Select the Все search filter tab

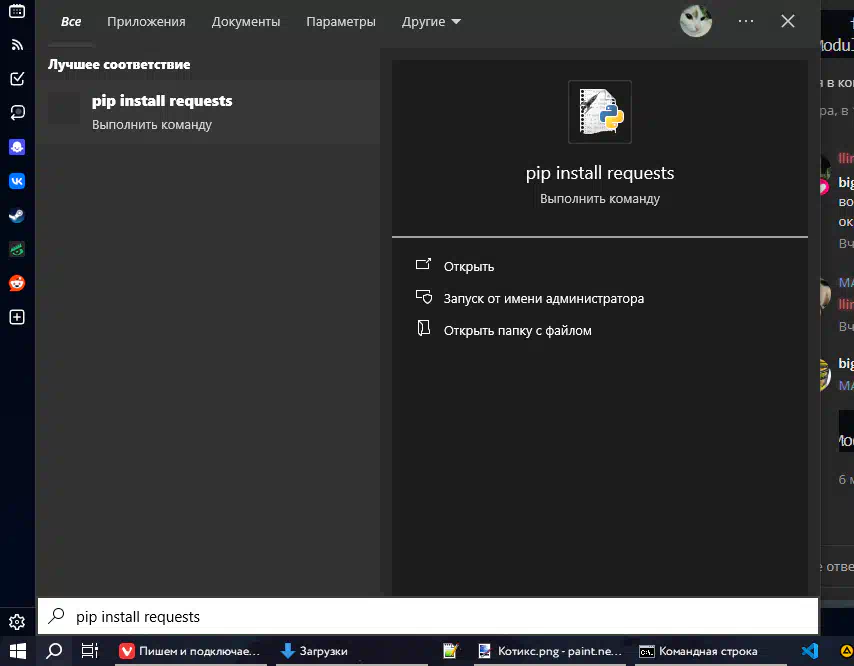click(71, 22)
